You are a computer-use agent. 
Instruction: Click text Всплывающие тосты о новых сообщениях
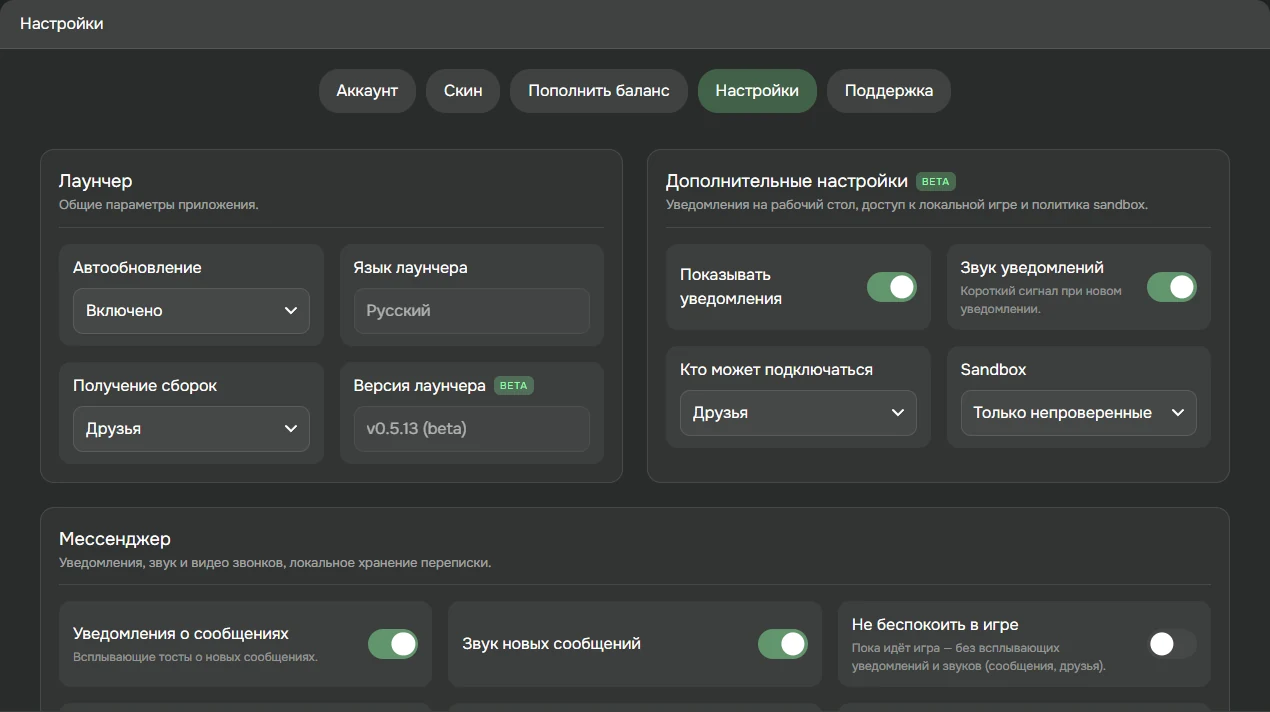click(196, 658)
